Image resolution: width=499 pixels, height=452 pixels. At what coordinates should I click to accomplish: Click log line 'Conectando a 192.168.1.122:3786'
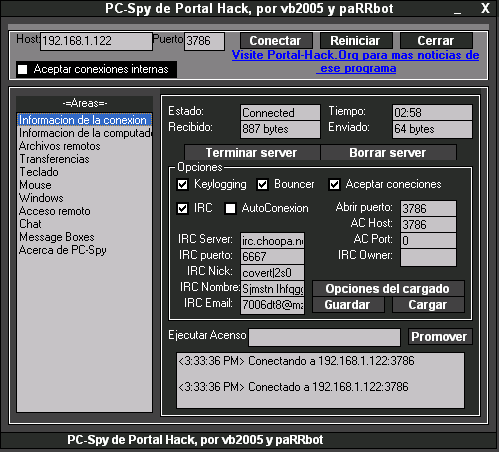pos(296,361)
